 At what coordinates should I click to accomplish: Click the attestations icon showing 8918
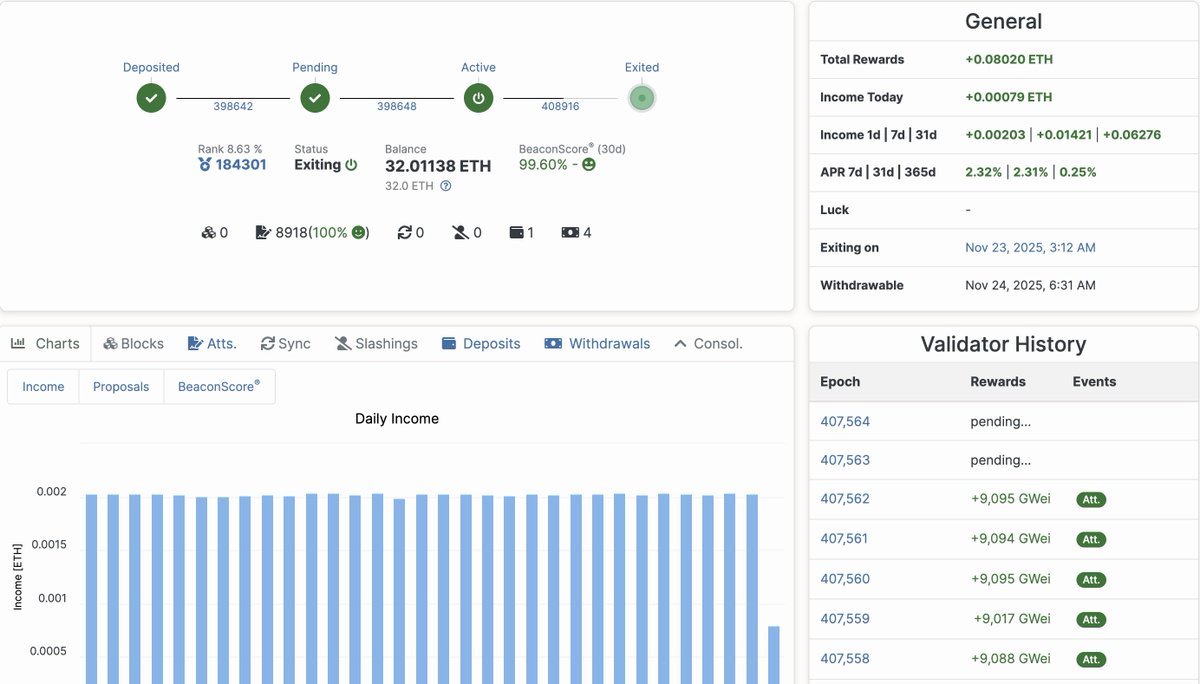click(263, 232)
